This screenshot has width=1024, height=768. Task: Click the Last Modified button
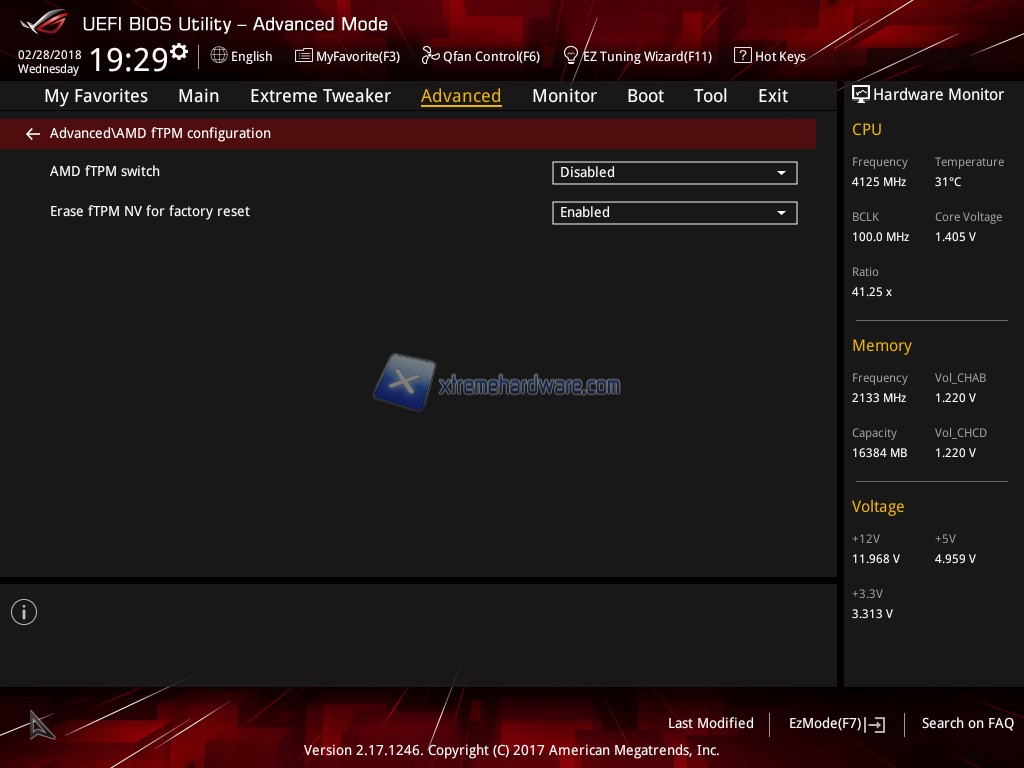710,723
